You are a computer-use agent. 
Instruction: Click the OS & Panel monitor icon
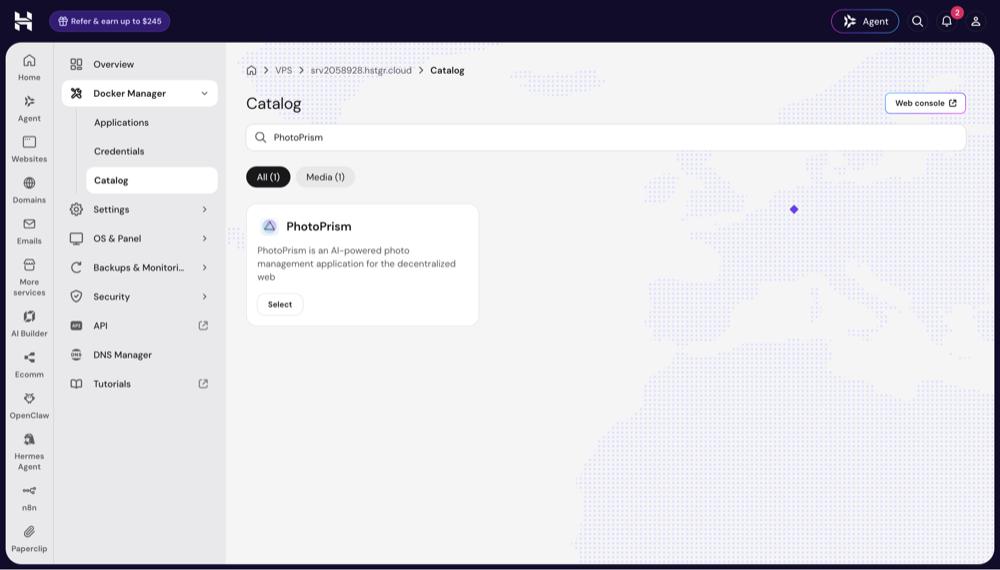(77, 238)
